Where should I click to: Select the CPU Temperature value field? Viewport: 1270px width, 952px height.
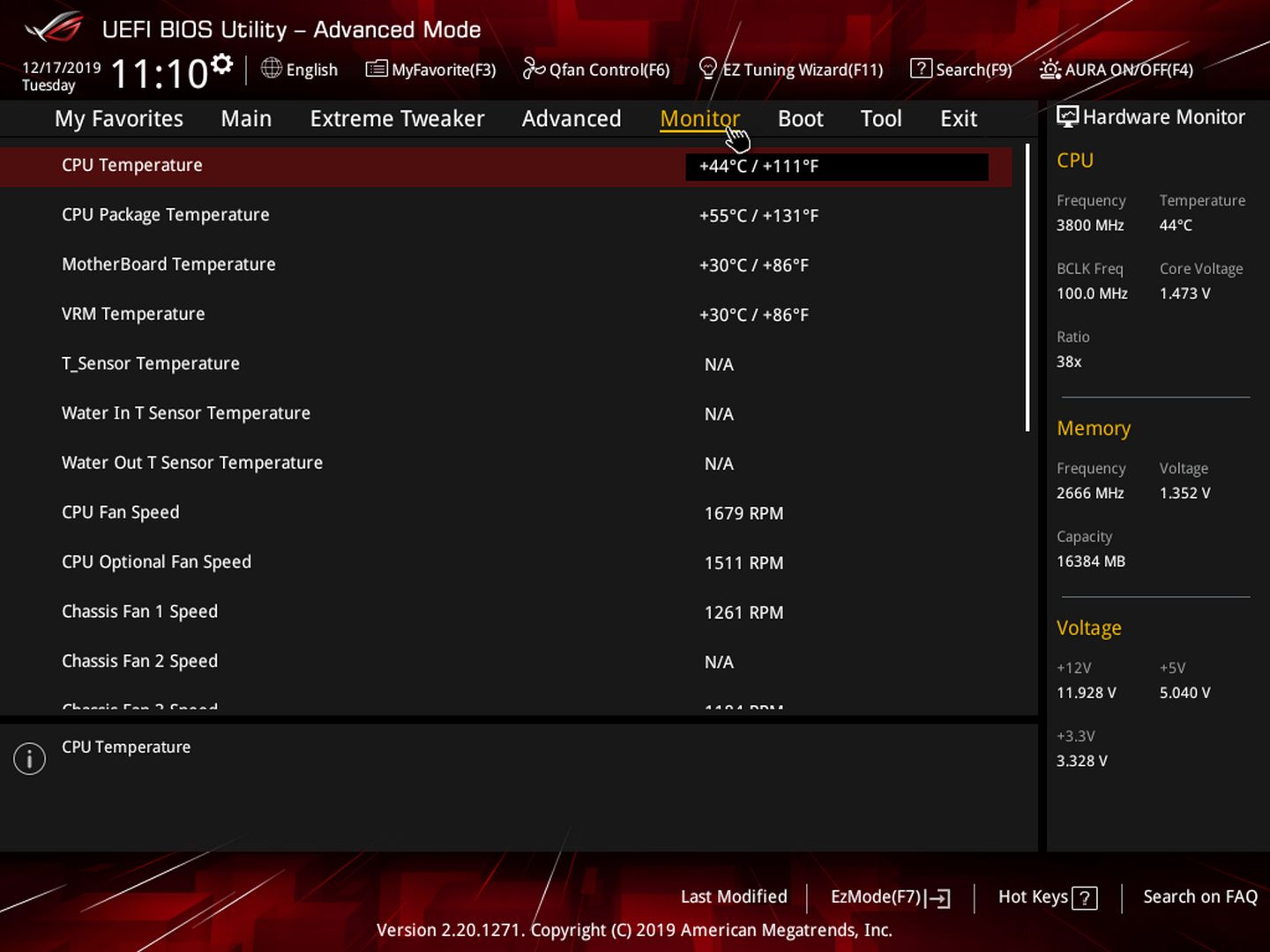pyautogui.click(x=836, y=167)
